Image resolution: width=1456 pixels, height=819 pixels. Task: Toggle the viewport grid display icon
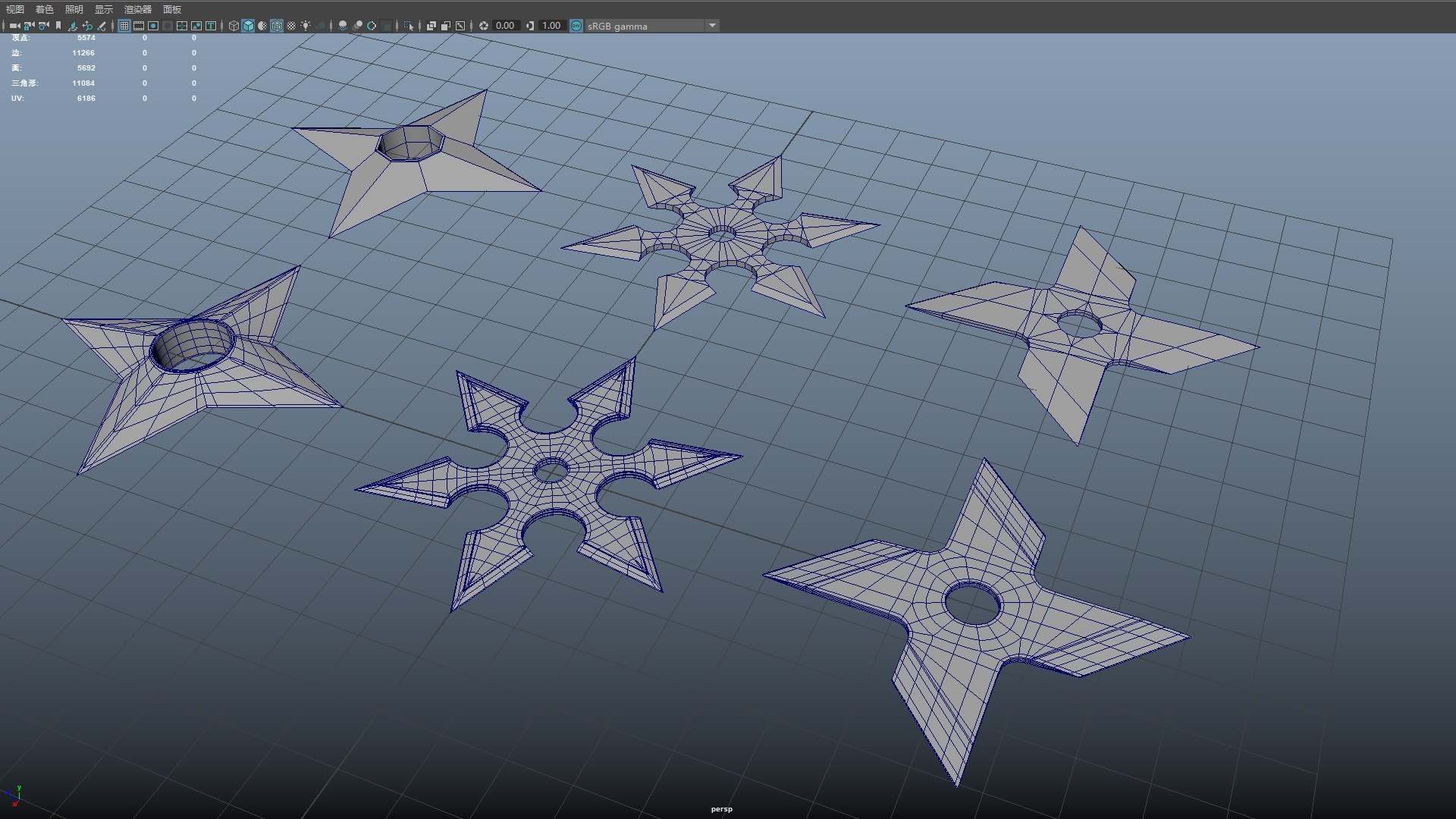(124, 26)
